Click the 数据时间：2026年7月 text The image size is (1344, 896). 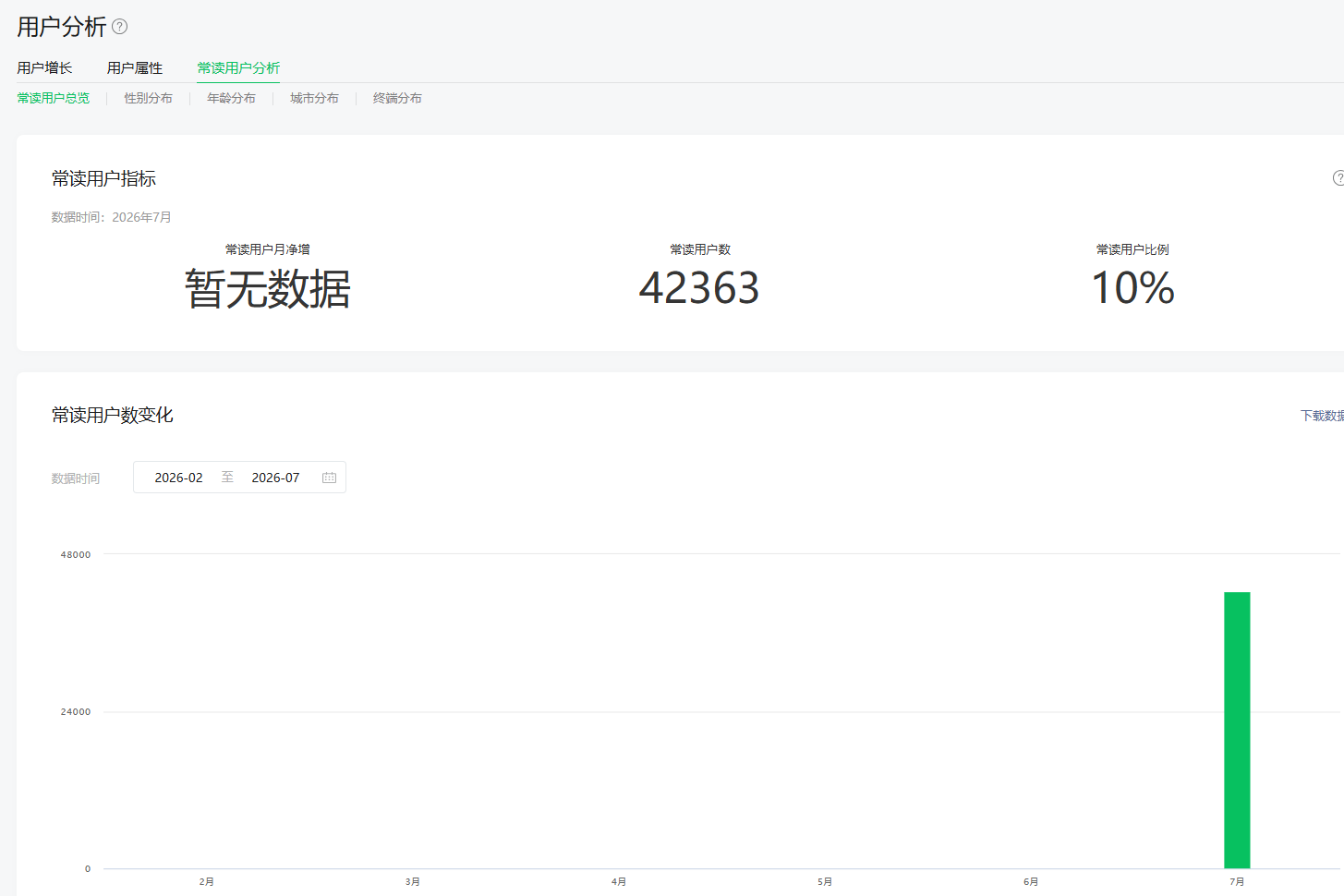112,217
